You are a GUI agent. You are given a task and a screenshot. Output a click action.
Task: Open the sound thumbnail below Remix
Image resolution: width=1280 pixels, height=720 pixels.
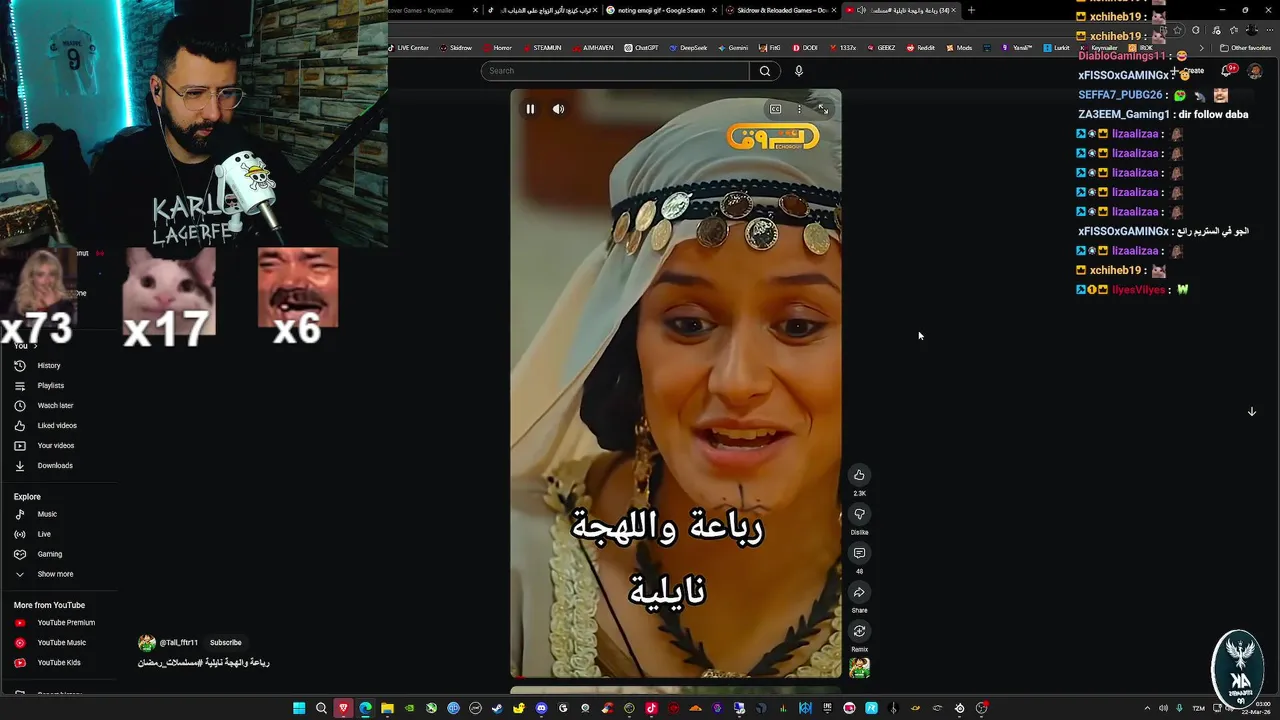(x=859, y=668)
